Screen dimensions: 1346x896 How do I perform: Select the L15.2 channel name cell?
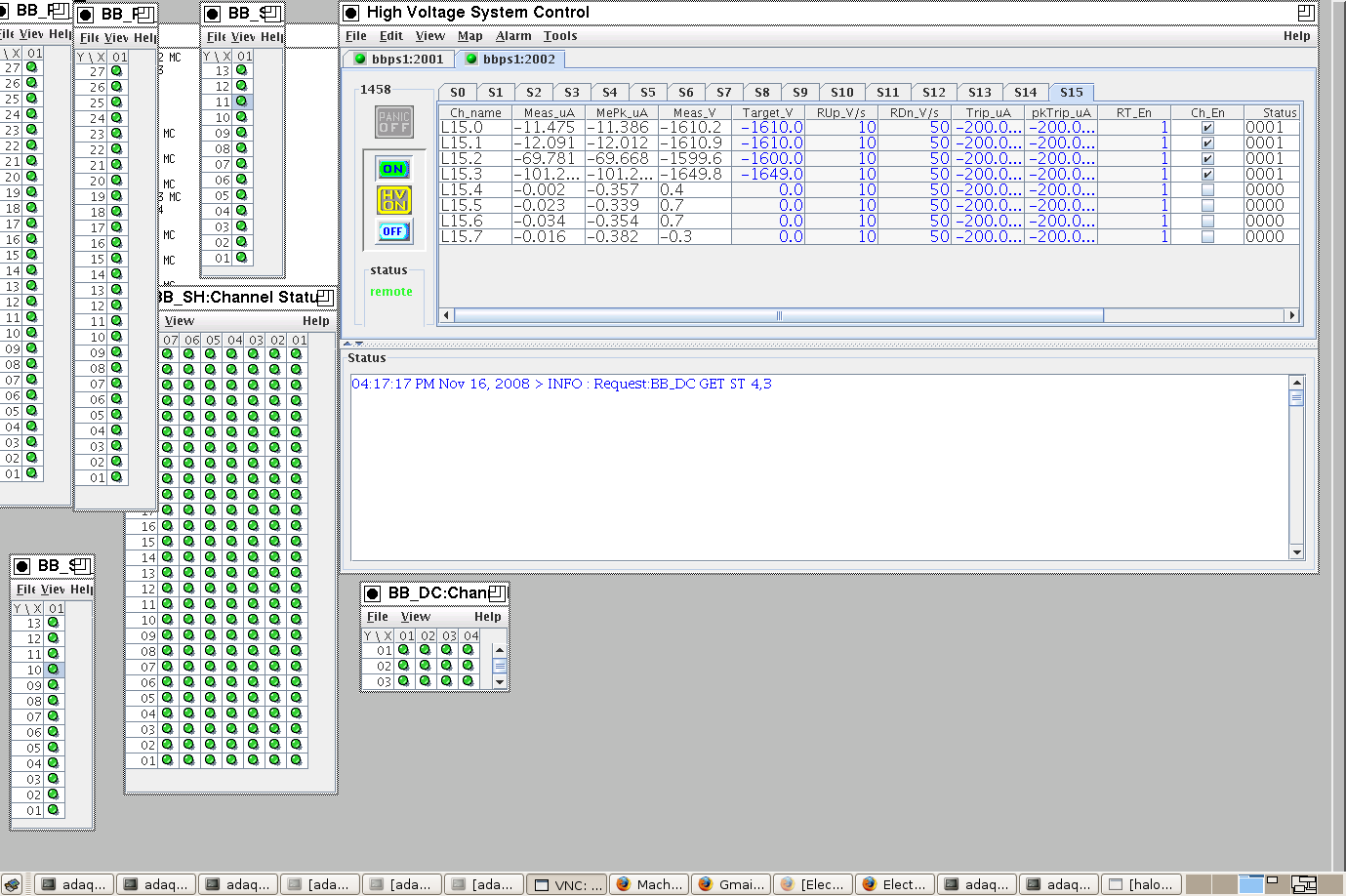pos(475,159)
